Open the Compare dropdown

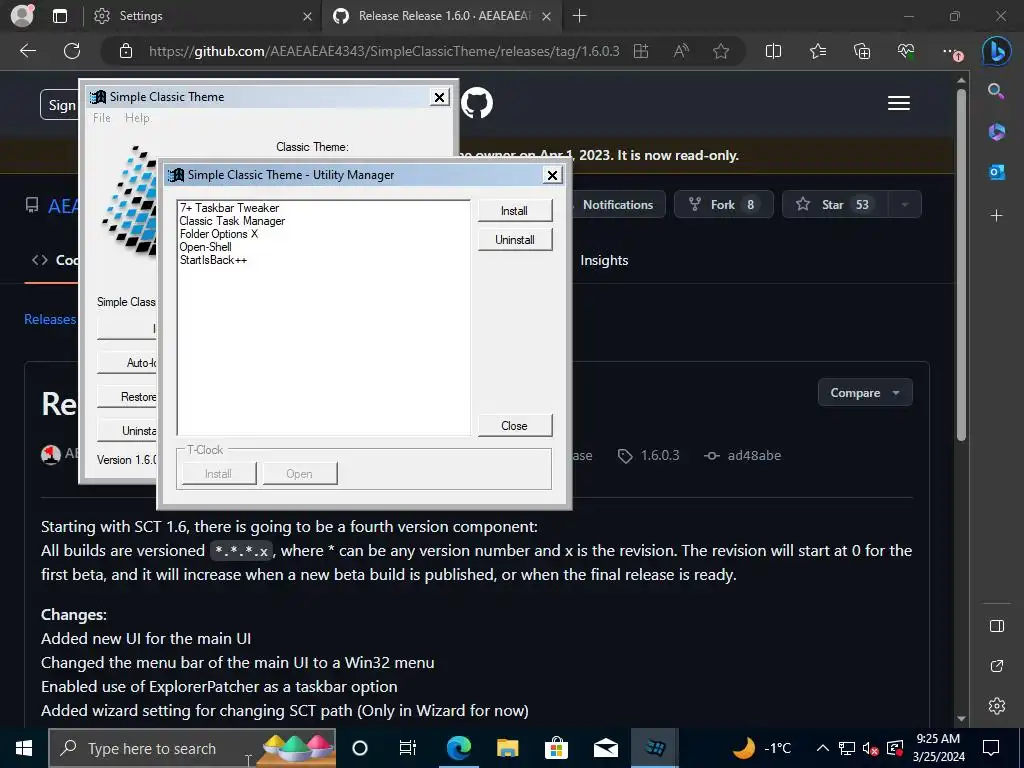(x=865, y=392)
